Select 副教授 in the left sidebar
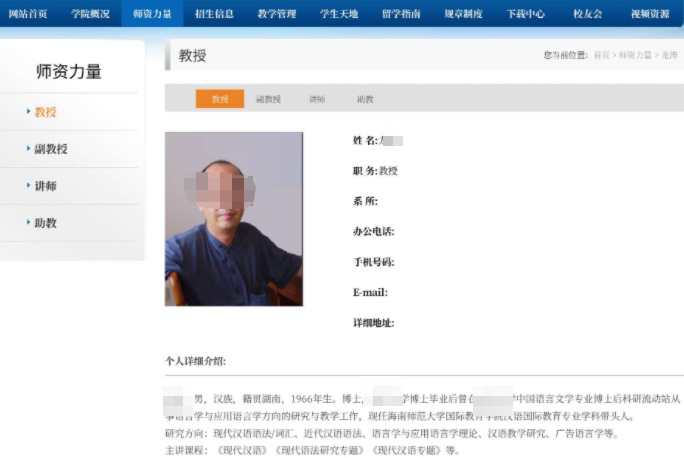This screenshot has width=684, height=458. (51, 149)
